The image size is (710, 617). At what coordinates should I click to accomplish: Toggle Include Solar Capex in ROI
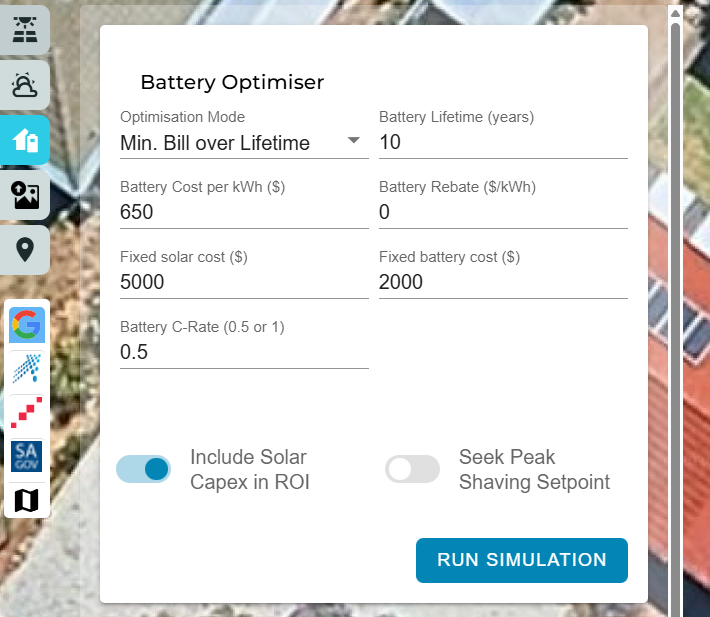(x=144, y=469)
